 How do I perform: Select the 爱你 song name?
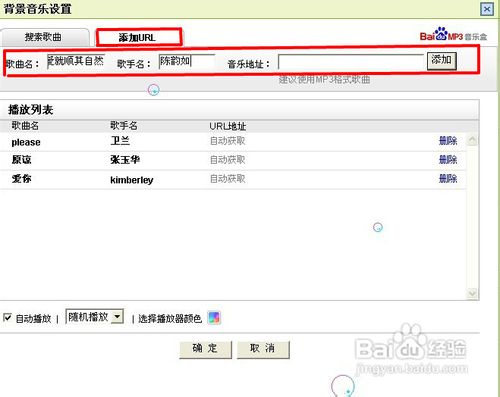(x=22, y=179)
